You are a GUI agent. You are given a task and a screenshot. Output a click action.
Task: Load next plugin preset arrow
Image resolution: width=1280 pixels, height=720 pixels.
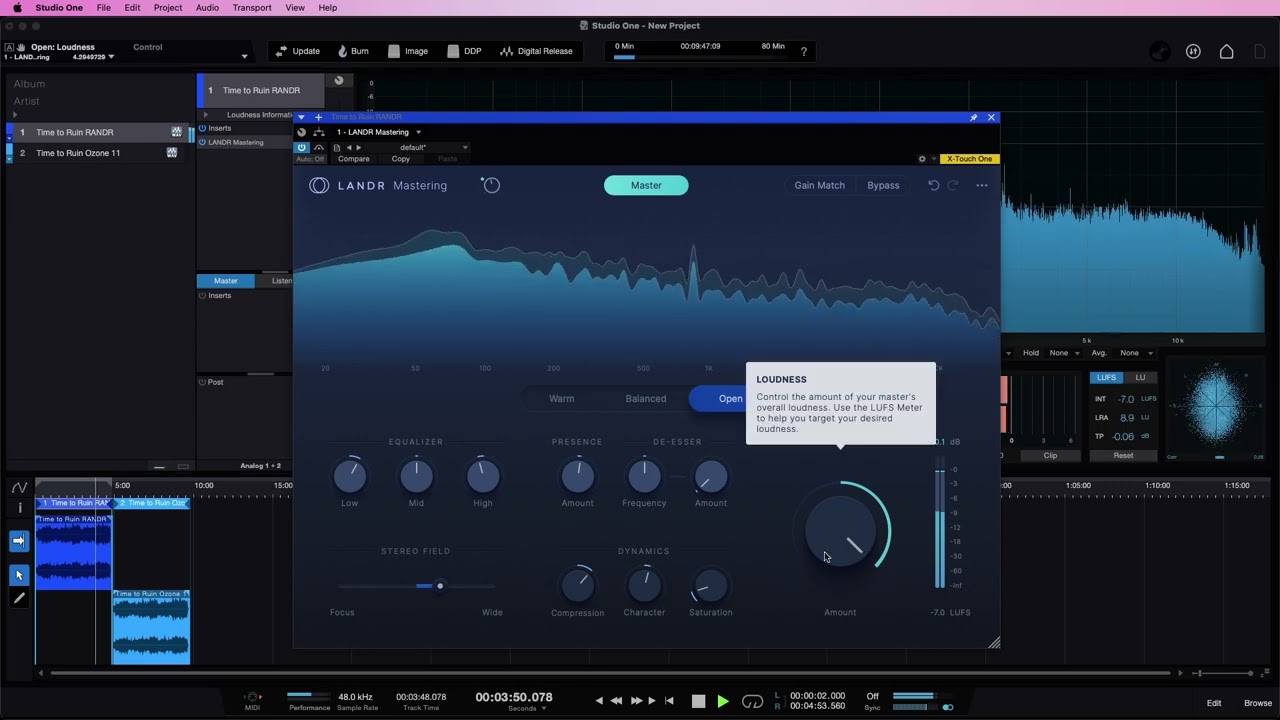point(359,147)
